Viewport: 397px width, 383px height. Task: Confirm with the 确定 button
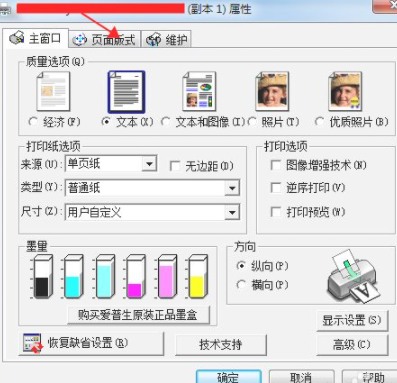tap(229, 376)
